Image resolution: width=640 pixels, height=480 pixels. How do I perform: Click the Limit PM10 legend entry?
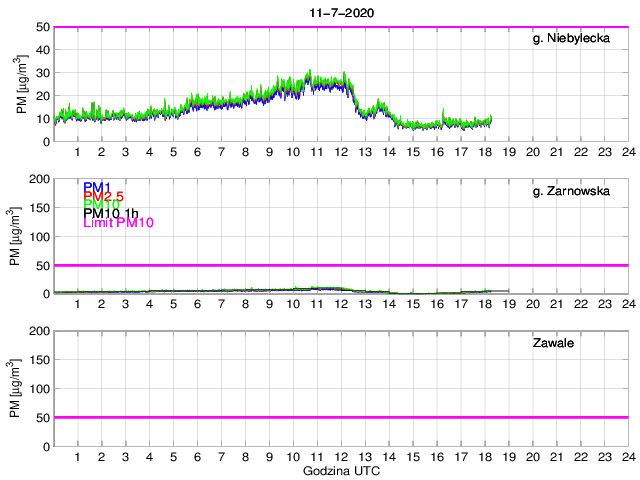(x=118, y=222)
